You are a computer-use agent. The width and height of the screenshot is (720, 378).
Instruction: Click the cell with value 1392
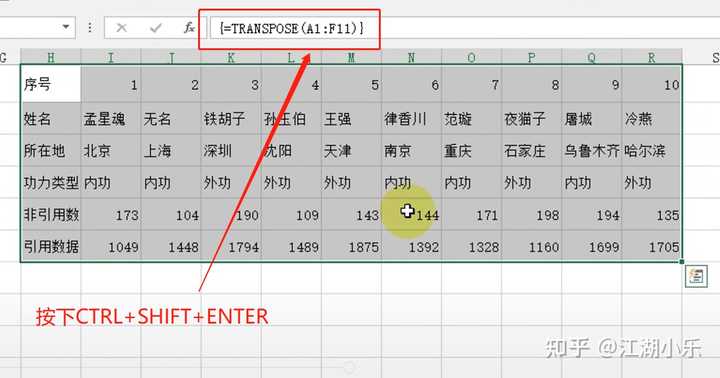pyautogui.click(x=411, y=246)
